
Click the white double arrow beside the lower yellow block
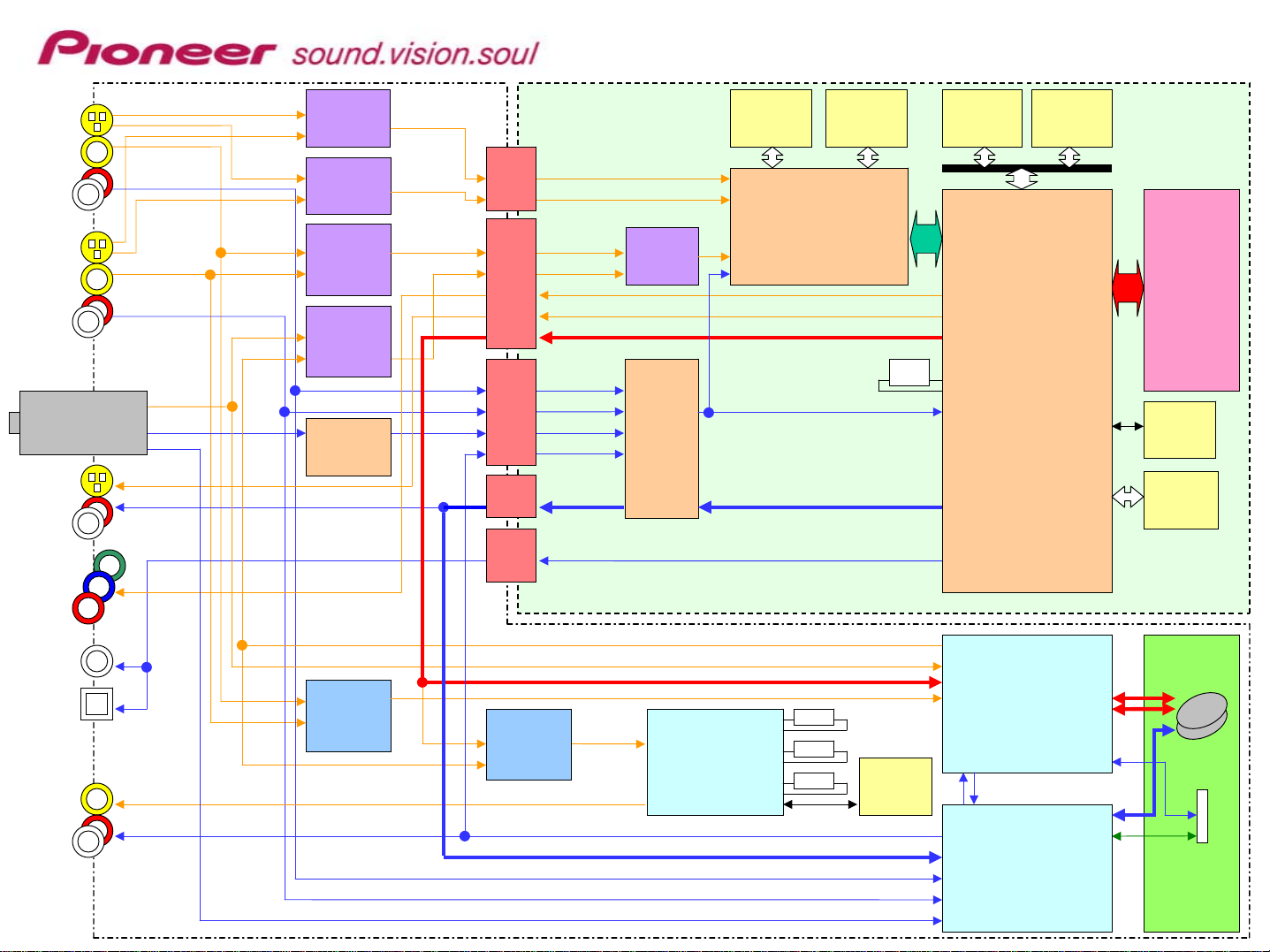(x=1128, y=497)
